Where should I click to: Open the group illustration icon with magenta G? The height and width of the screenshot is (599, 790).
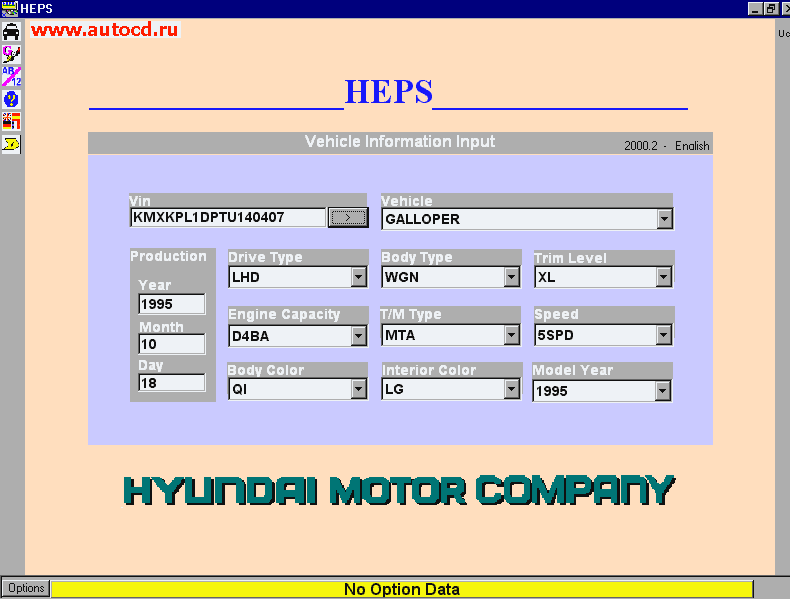point(11,54)
